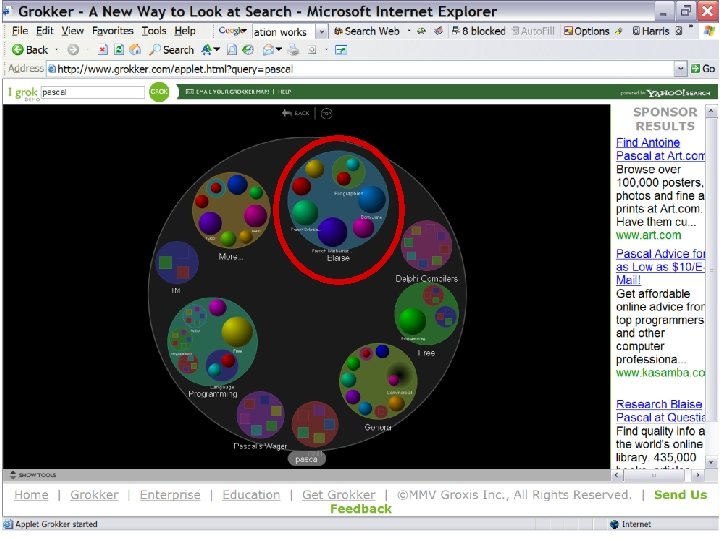Viewport: 720px width, 540px height.
Task: Click the Home page icon
Action: [x=135, y=50]
